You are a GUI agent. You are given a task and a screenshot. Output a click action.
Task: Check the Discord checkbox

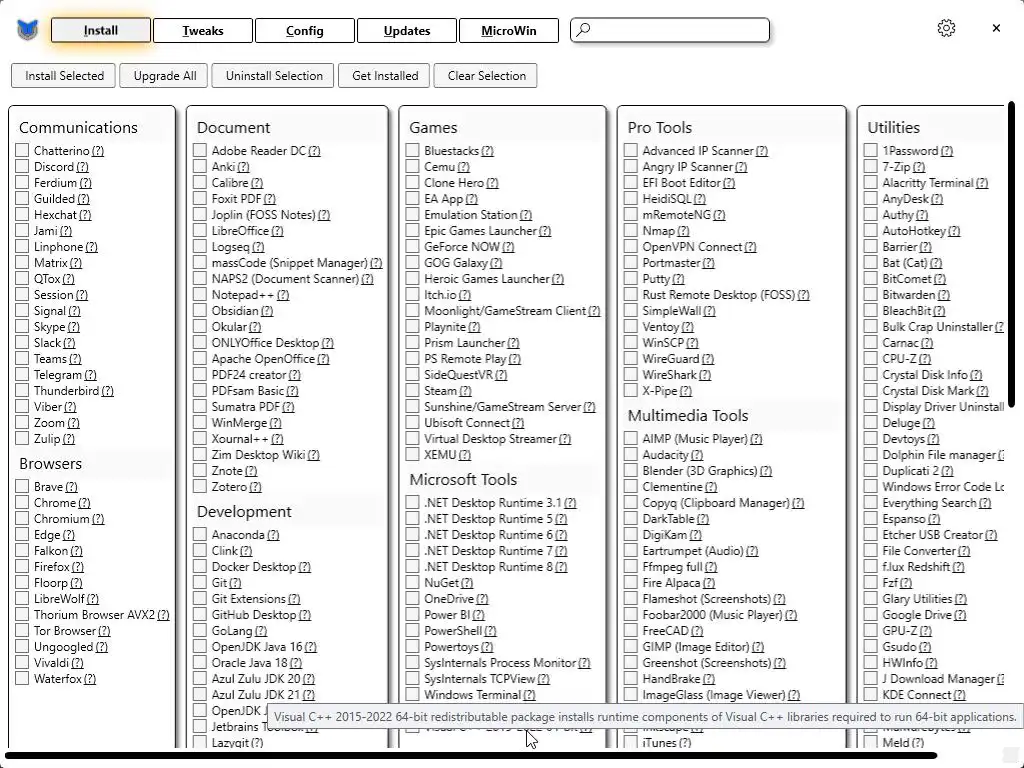22,167
